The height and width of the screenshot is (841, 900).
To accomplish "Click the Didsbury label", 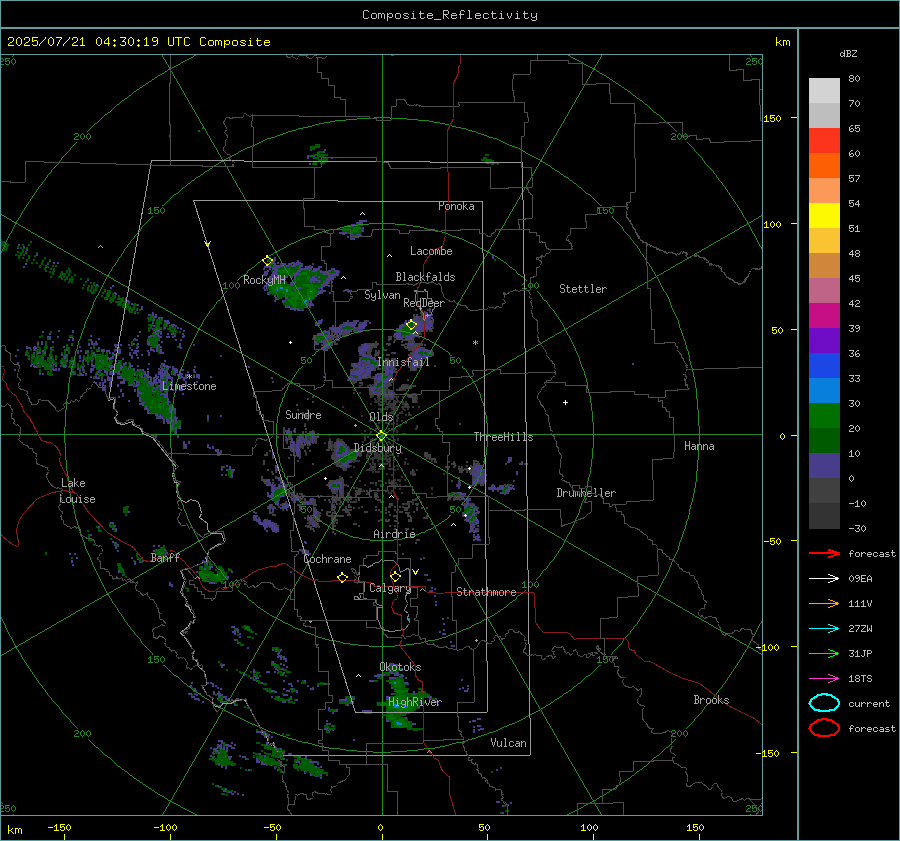I will tap(378, 448).
